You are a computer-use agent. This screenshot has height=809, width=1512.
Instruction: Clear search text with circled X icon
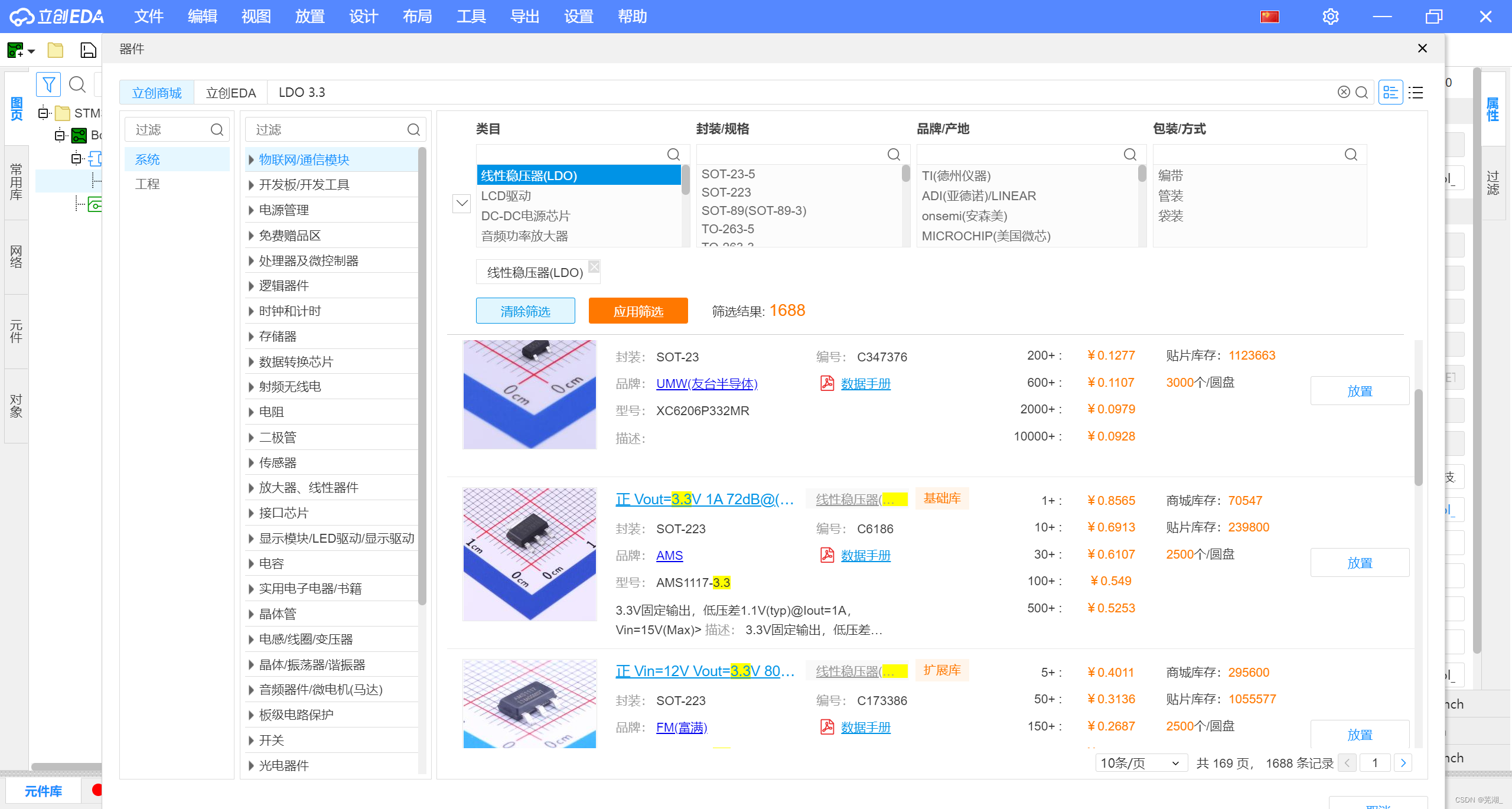point(1344,92)
